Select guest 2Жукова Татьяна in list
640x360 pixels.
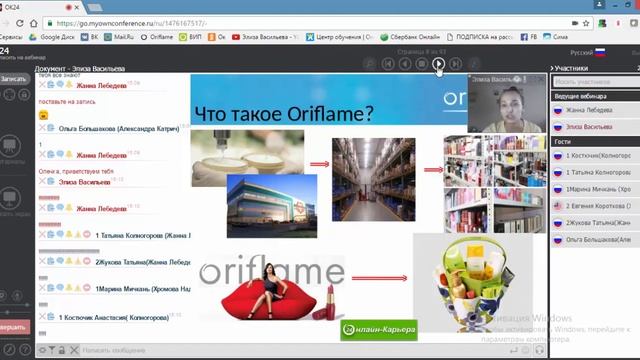pos(595,223)
